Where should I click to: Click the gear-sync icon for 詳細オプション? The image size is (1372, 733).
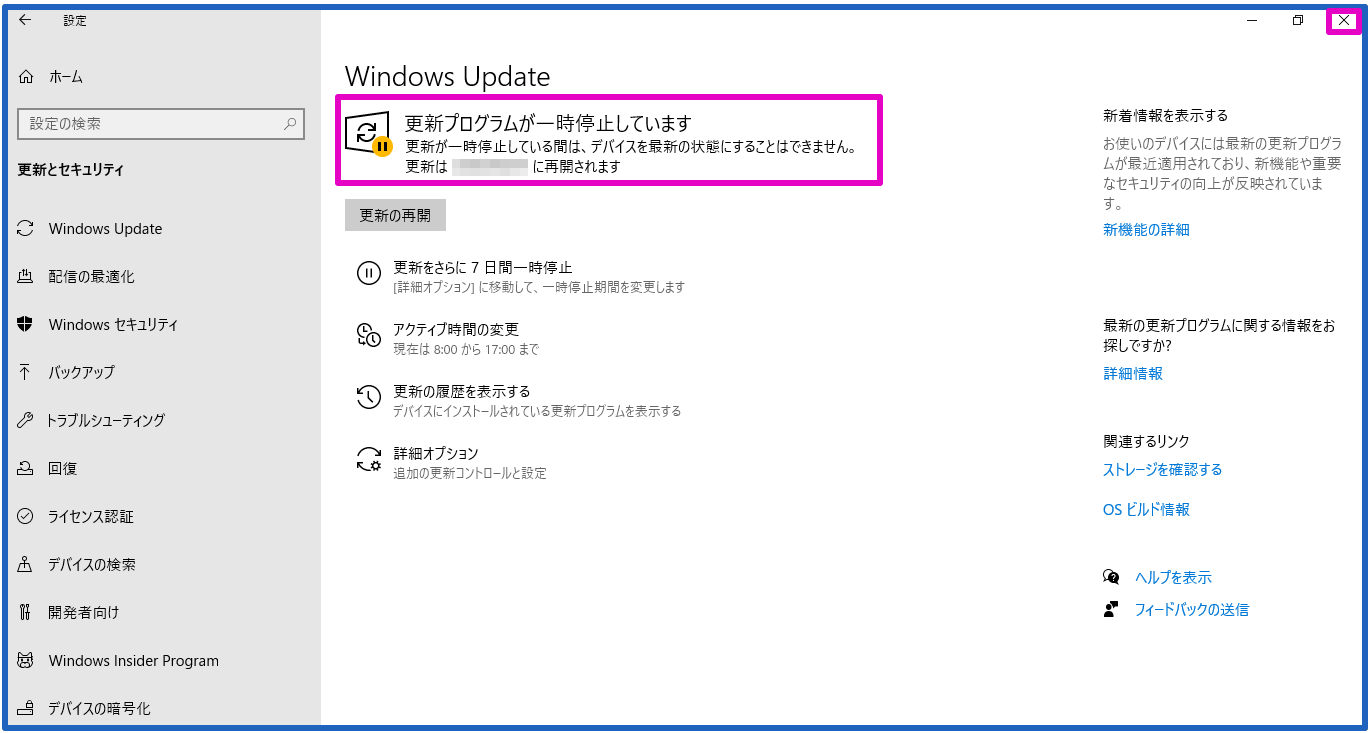pyautogui.click(x=369, y=459)
